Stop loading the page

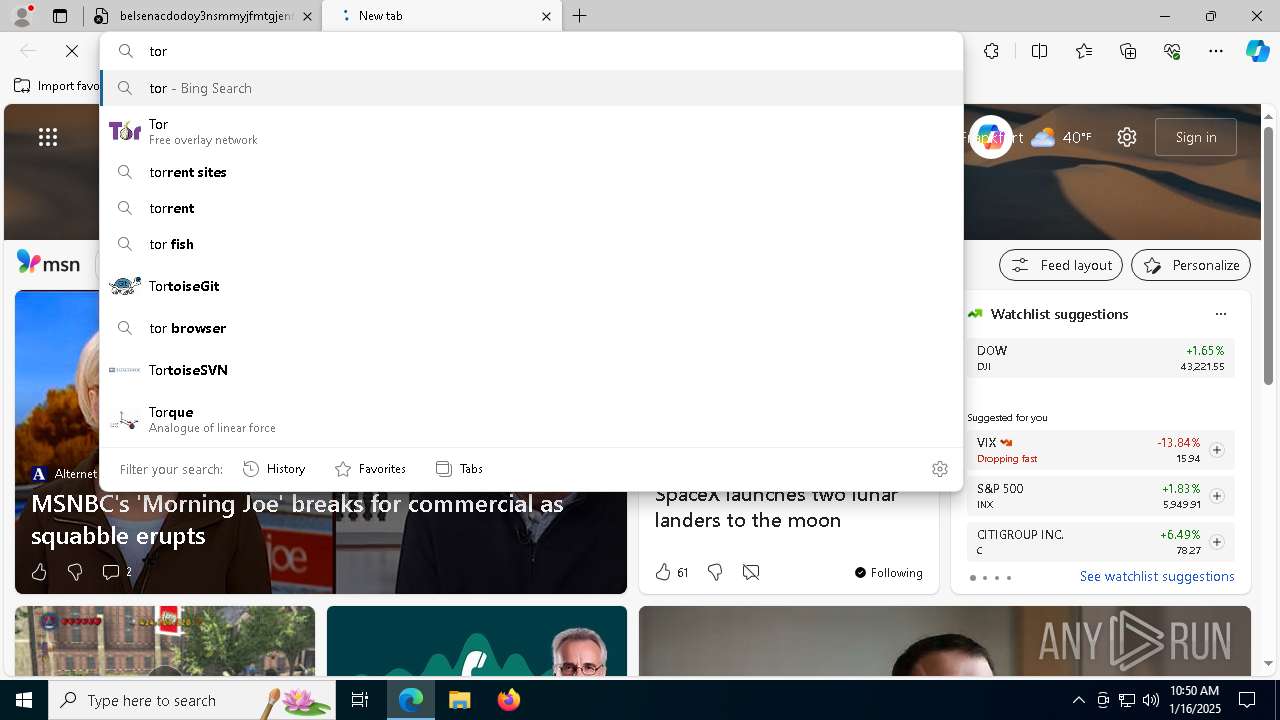pos(72,51)
